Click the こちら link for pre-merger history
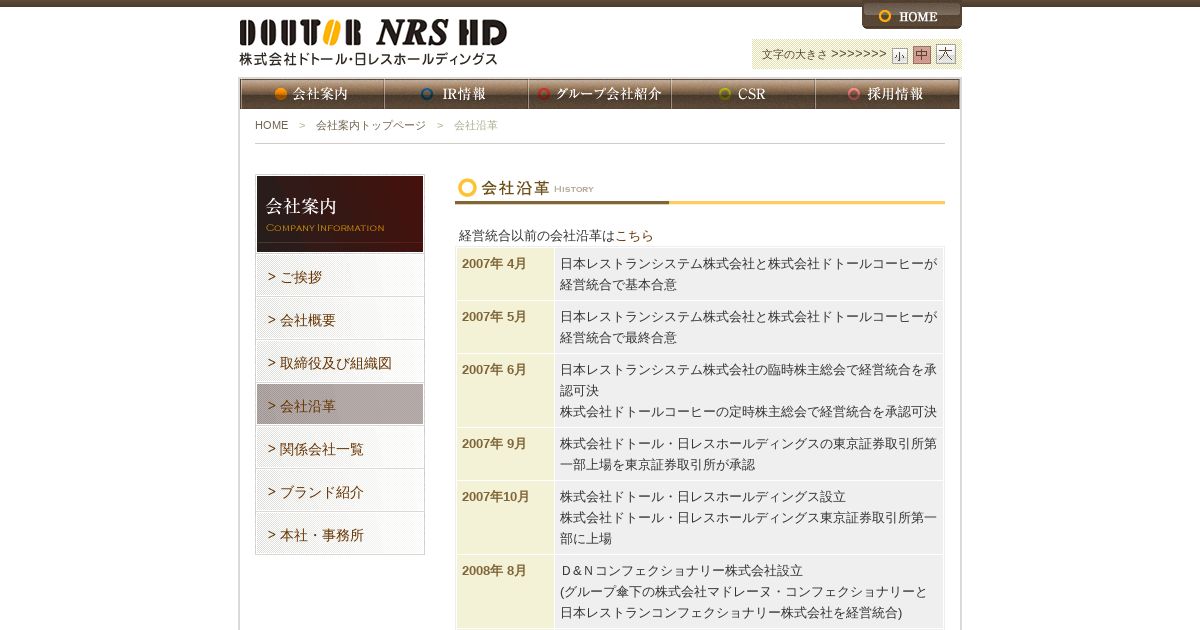This screenshot has width=1200, height=630. pyautogui.click(x=634, y=236)
